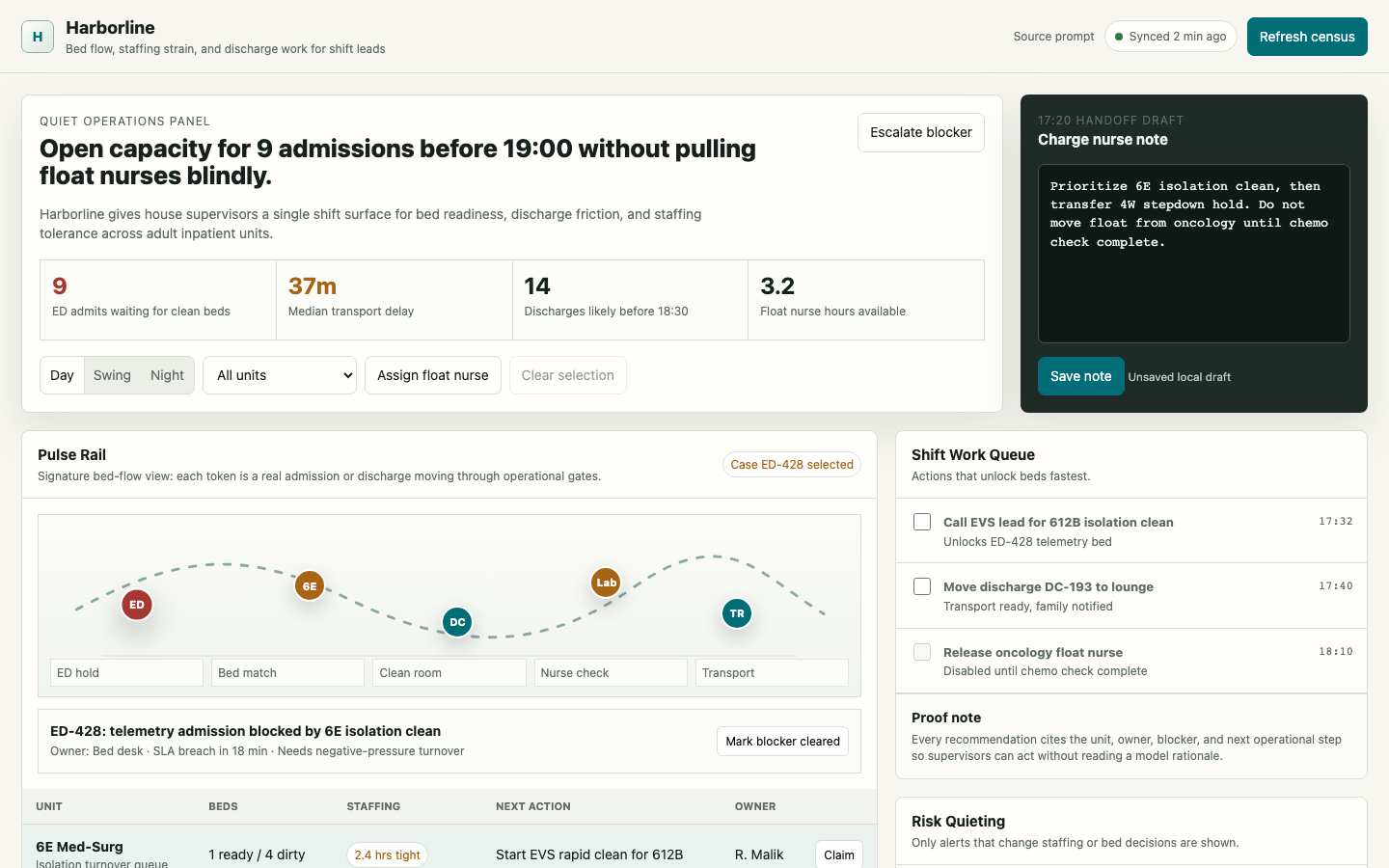Select the DC token on Pulse Rail
Image resolution: width=1389 pixels, height=868 pixels.
pos(457,622)
